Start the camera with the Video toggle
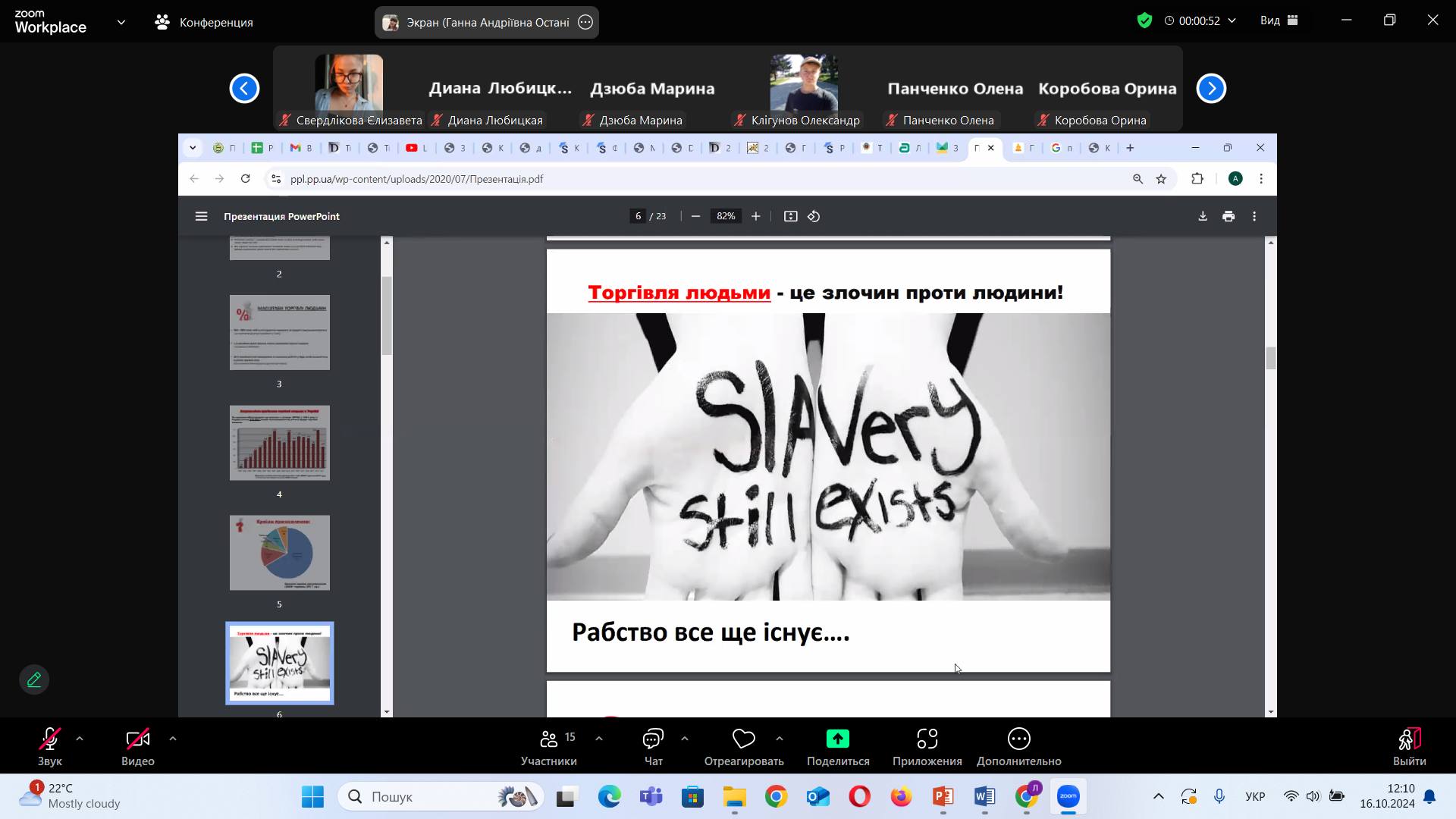This screenshot has height=819, width=1456. (137, 739)
